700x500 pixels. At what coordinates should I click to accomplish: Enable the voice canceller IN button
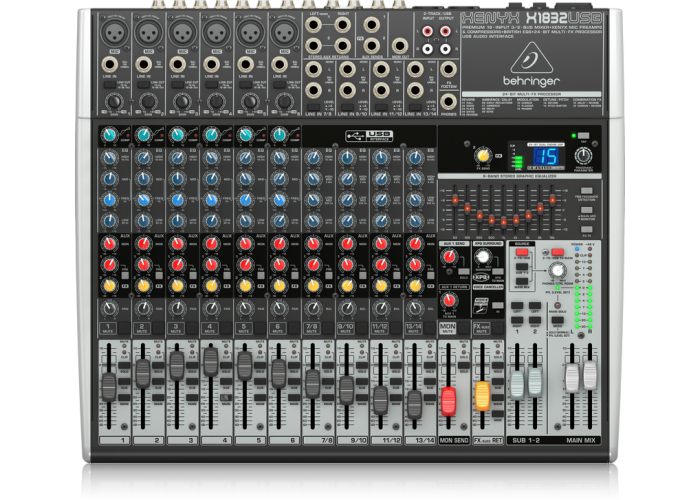[x=497, y=305]
